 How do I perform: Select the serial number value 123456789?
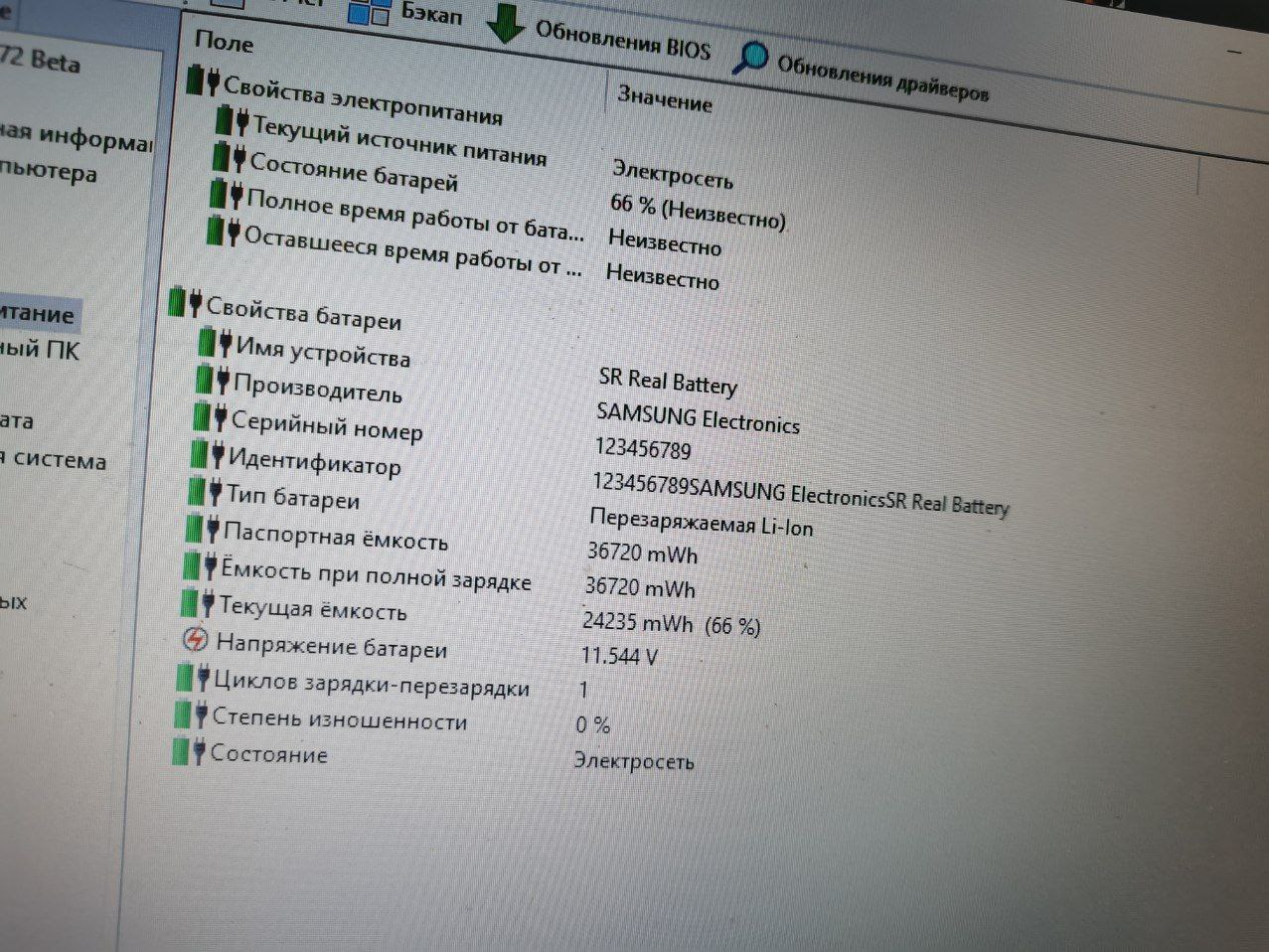pyautogui.click(x=643, y=448)
